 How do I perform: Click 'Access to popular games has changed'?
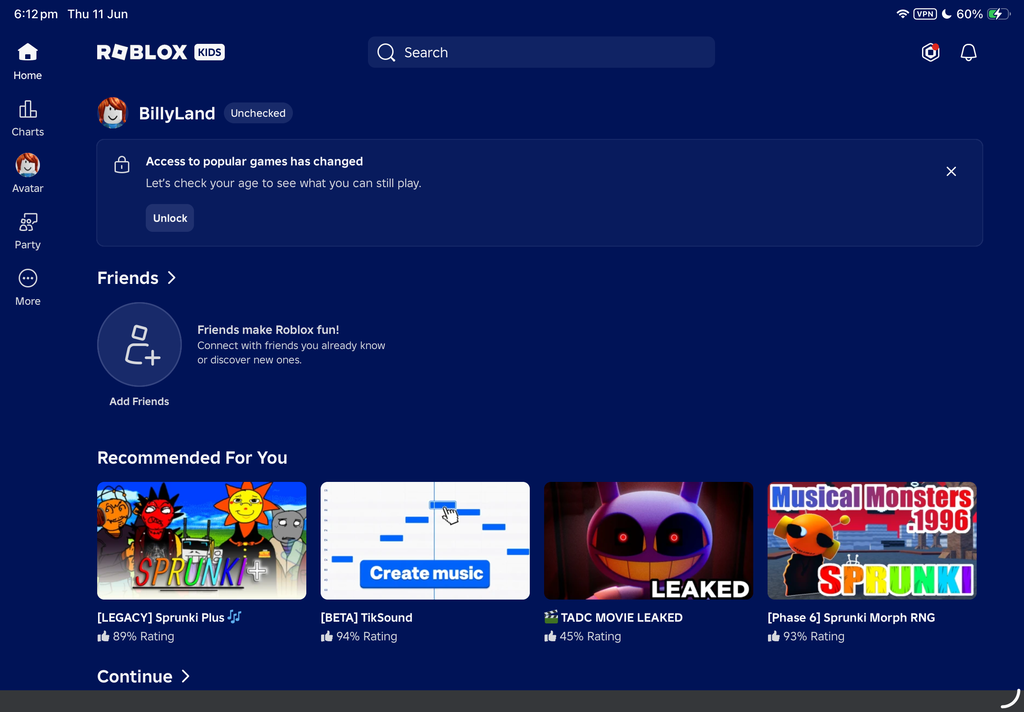[x=254, y=161]
